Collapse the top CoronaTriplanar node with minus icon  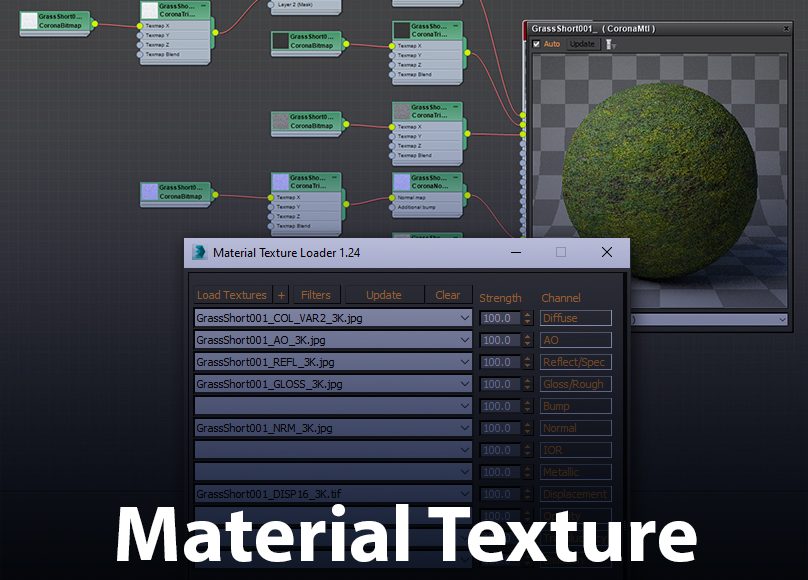coord(204,6)
